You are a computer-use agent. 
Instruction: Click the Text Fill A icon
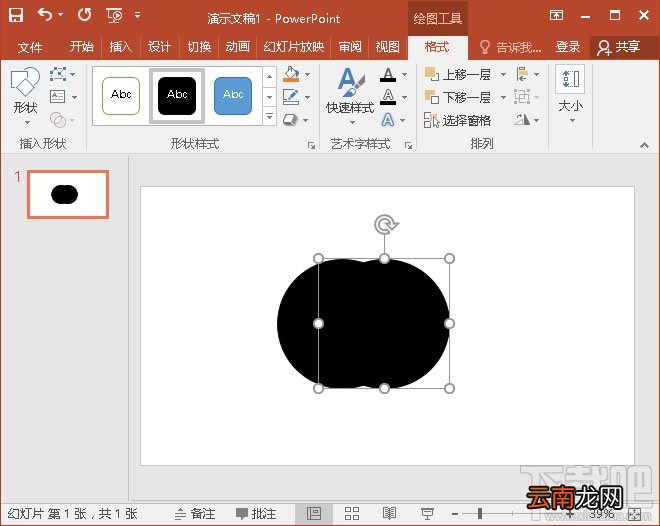coord(388,75)
